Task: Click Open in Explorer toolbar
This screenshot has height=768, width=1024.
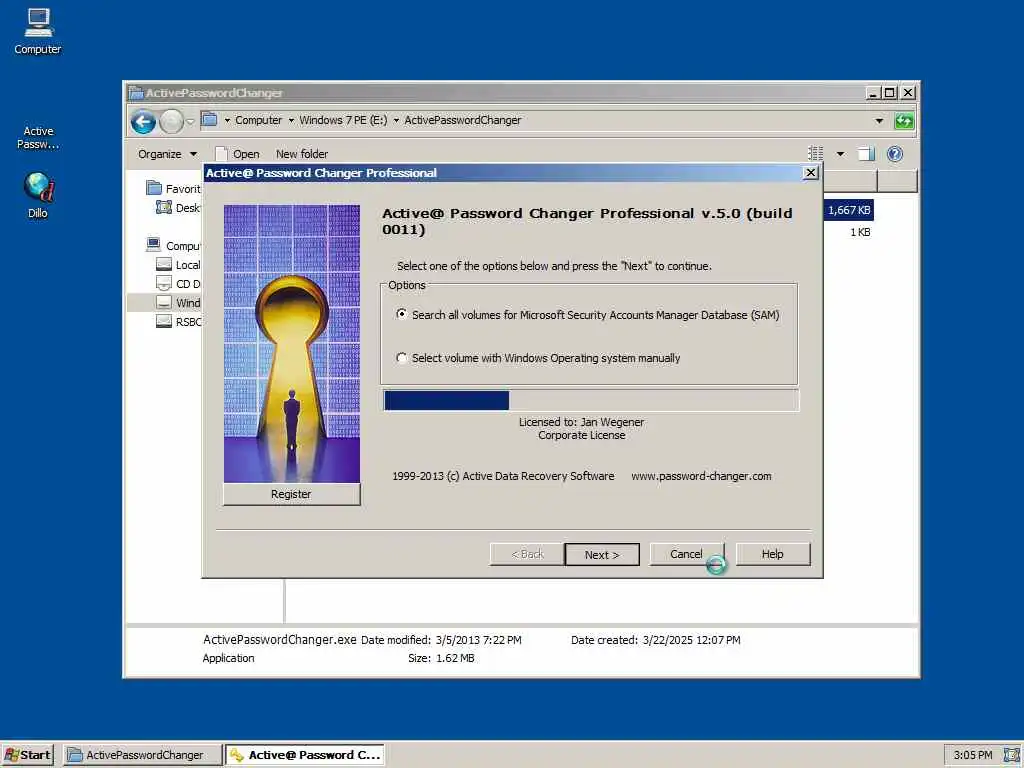Action: (x=238, y=154)
